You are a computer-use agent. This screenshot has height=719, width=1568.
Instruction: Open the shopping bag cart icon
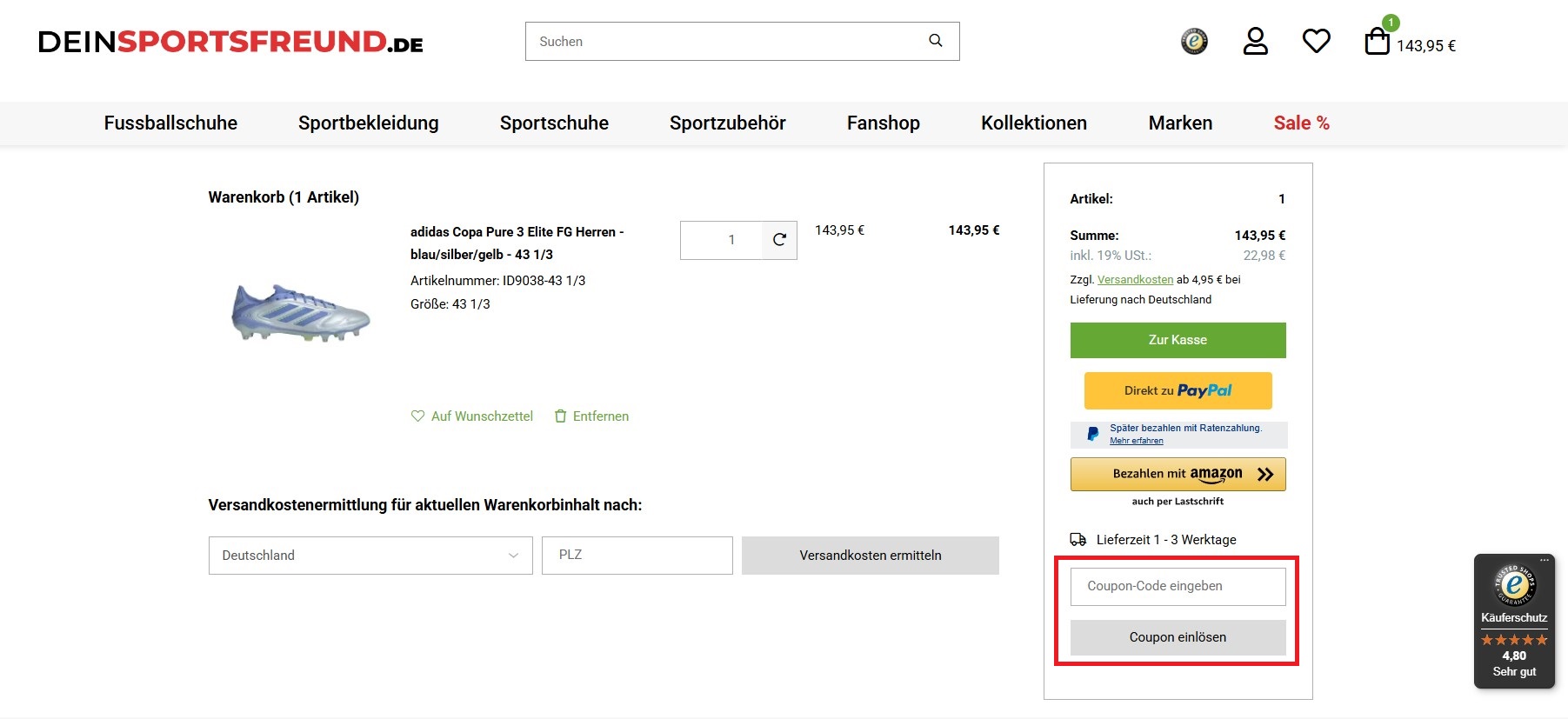[x=1377, y=41]
